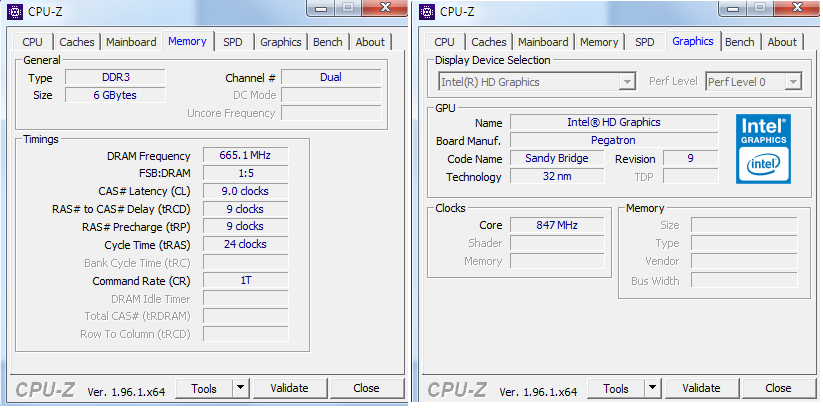This screenshot has width=823, height=408.
Task: Select Graphics tab in right window
Action: click(693, 41)
